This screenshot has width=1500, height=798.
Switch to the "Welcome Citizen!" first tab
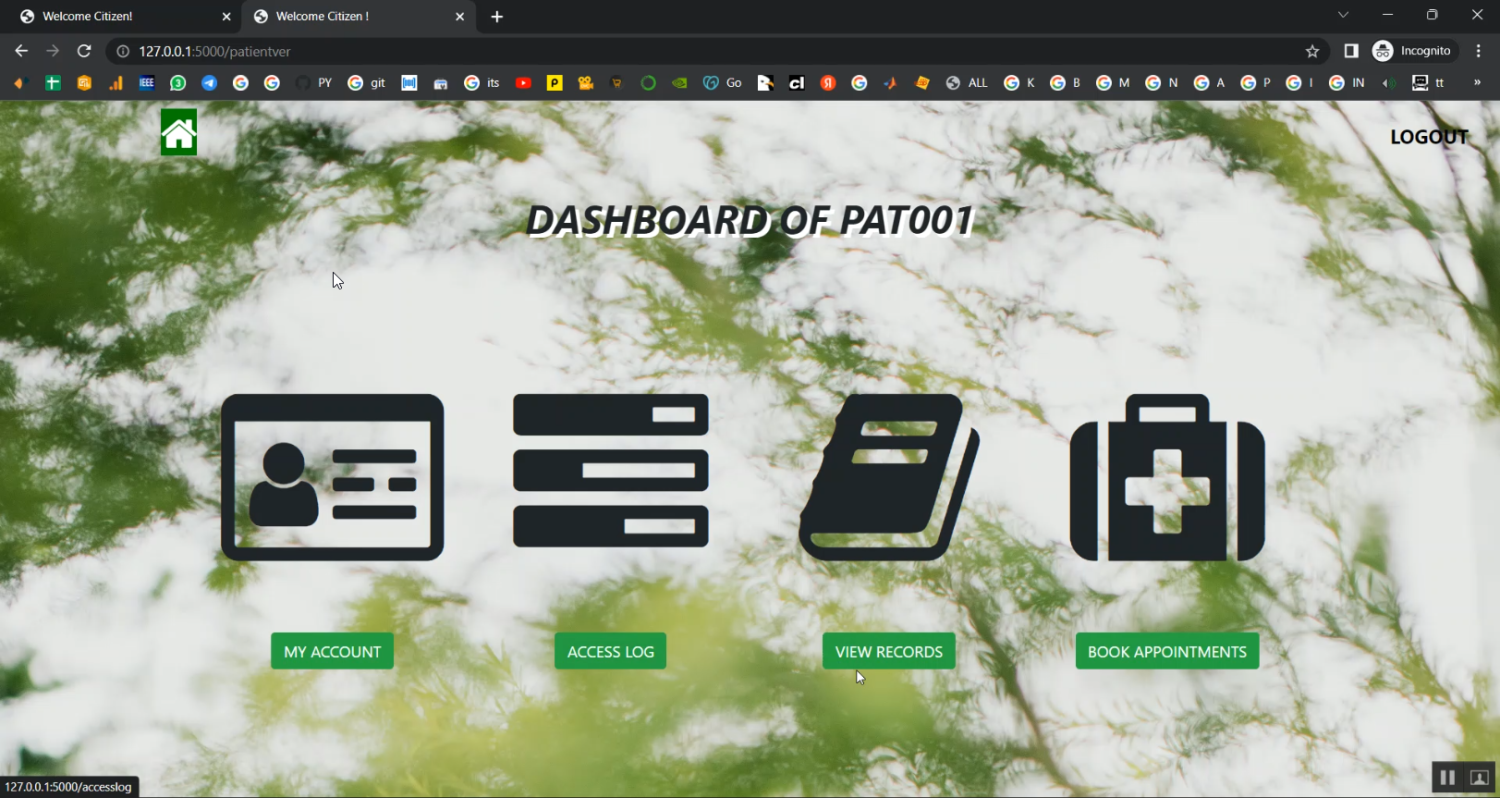[110, 16]
